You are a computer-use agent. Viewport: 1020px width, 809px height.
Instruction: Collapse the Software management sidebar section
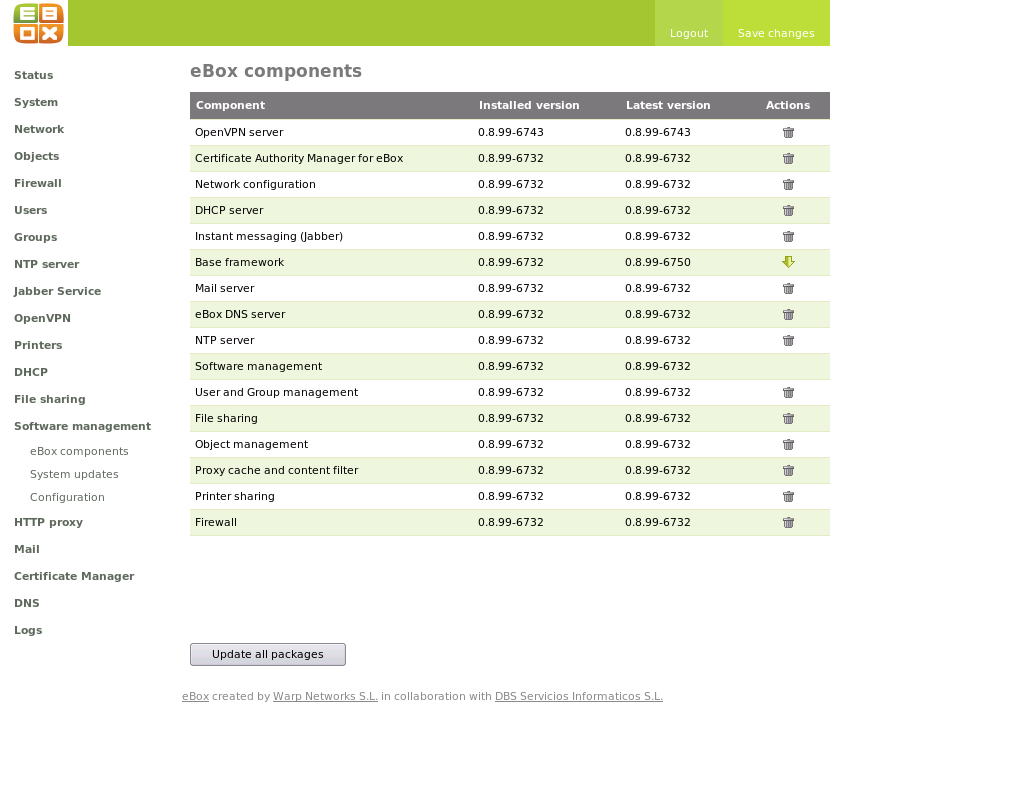83,426
